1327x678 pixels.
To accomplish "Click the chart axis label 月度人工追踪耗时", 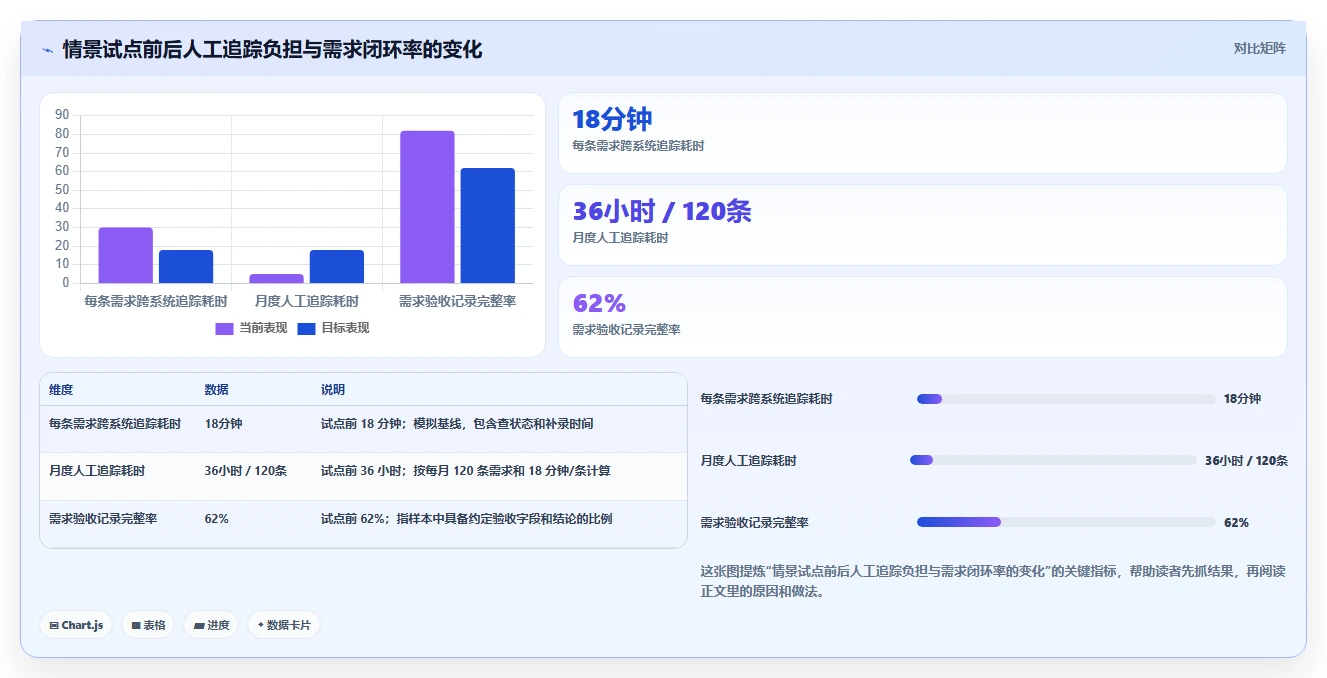I will (307, 301).
